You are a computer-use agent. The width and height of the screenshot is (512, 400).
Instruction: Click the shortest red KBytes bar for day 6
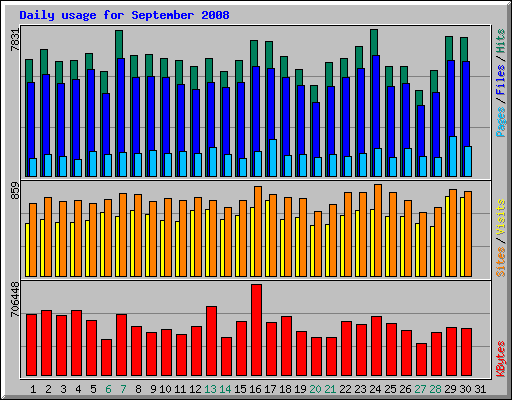point(106,358)
